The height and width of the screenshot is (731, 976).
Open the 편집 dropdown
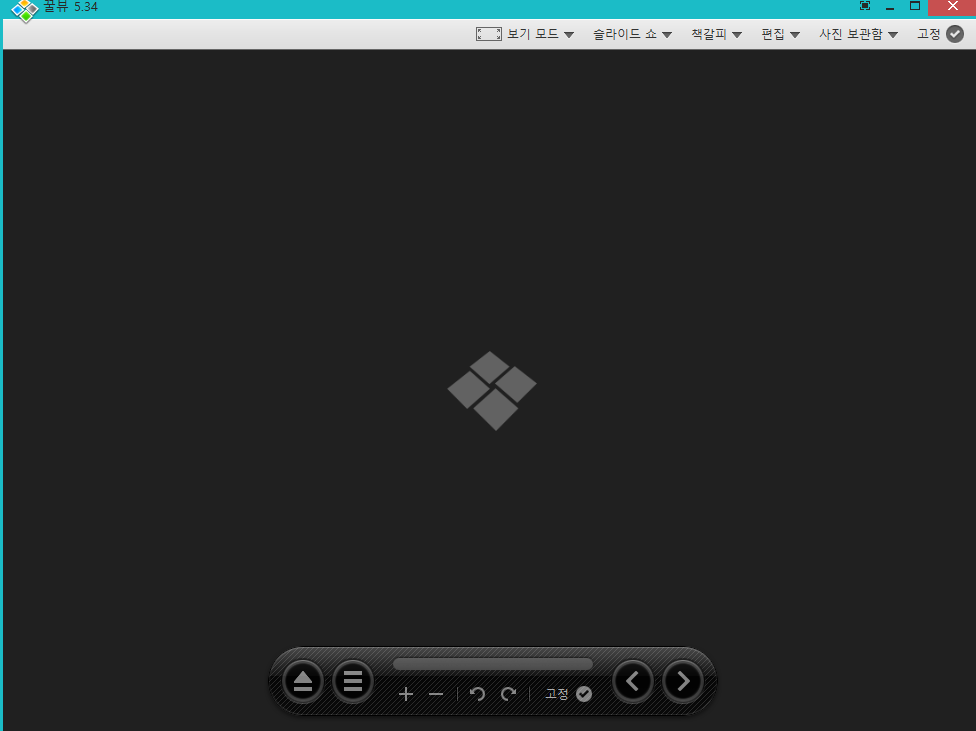pyautogui.click(x=781, y=34)
